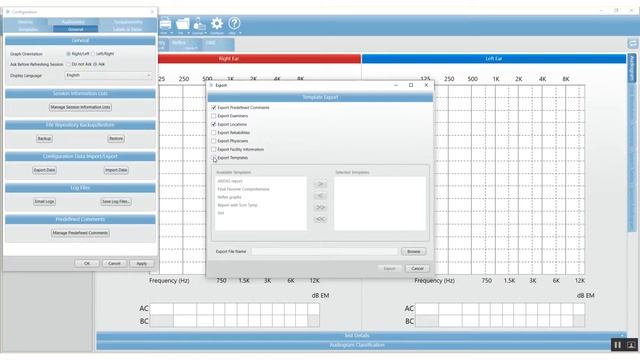640x360 pixels.
Task: Expand the File icon dropdown arrow
Action: (189, 33)
